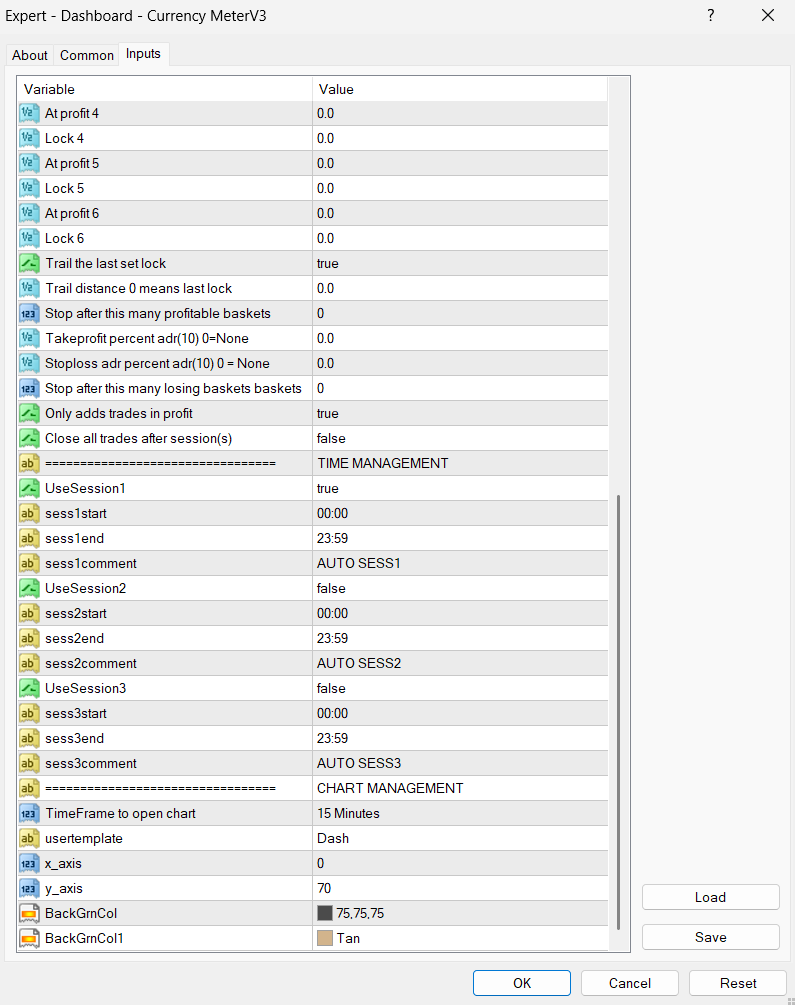Click the double-type icon beside Lock 4
The width and height of the screenshot is (795, 1005).
[x=29, y=138]
